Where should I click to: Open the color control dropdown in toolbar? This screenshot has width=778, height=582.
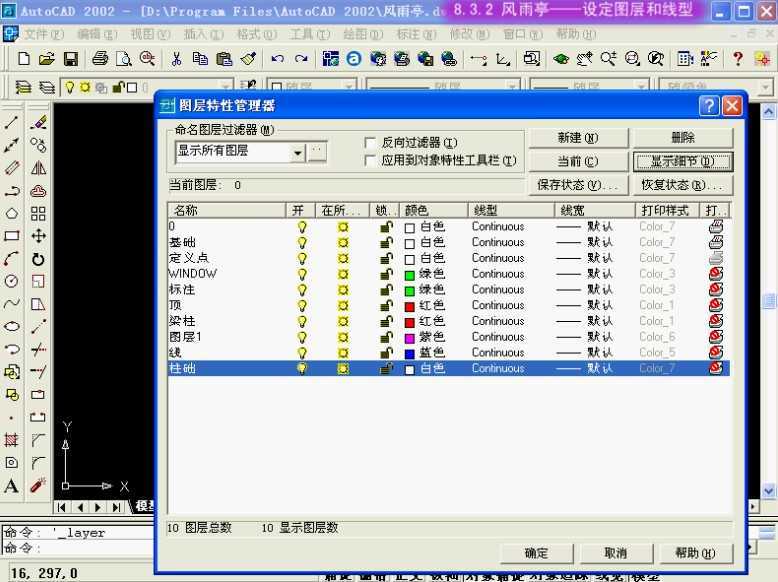pyautogui.click(x=349, y=88)
